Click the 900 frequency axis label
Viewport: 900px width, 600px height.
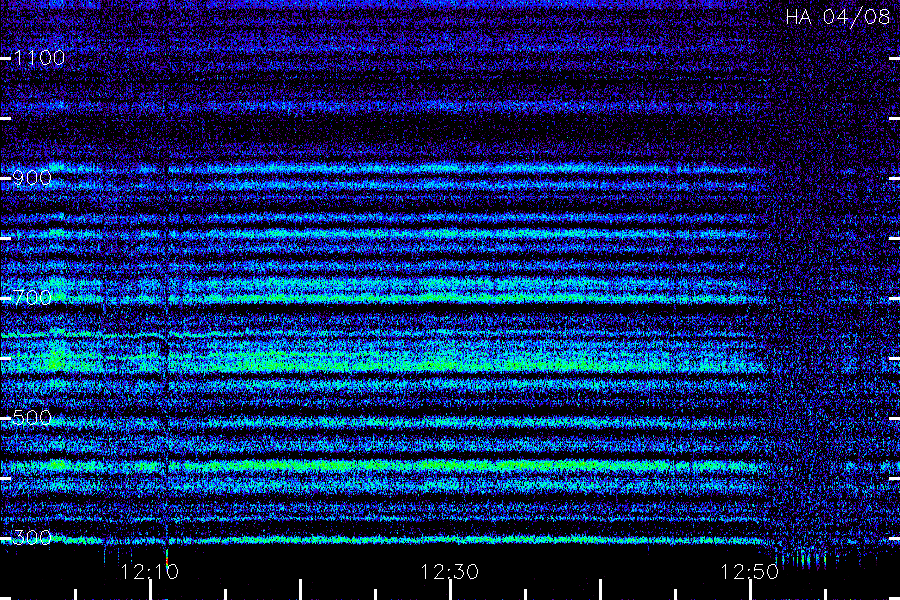[32, 178]
